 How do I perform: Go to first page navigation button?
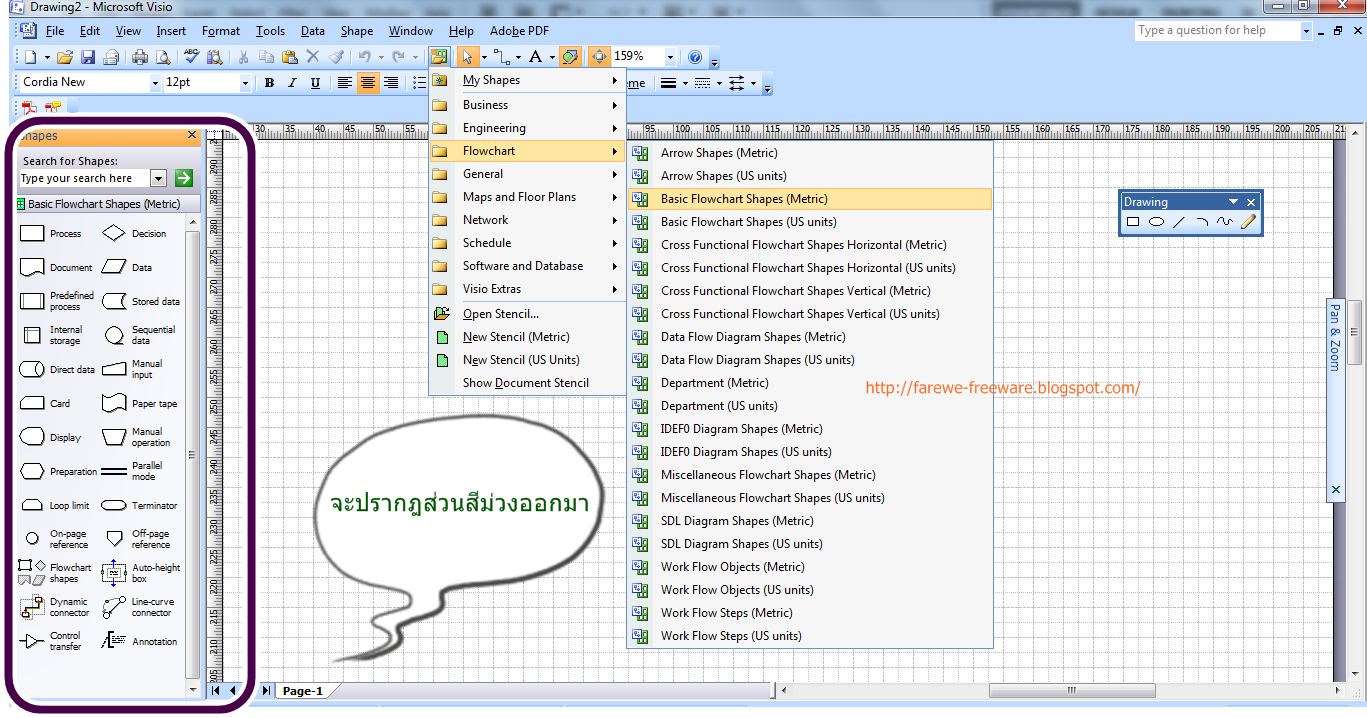pyautogui.click(x=216, y=690)
